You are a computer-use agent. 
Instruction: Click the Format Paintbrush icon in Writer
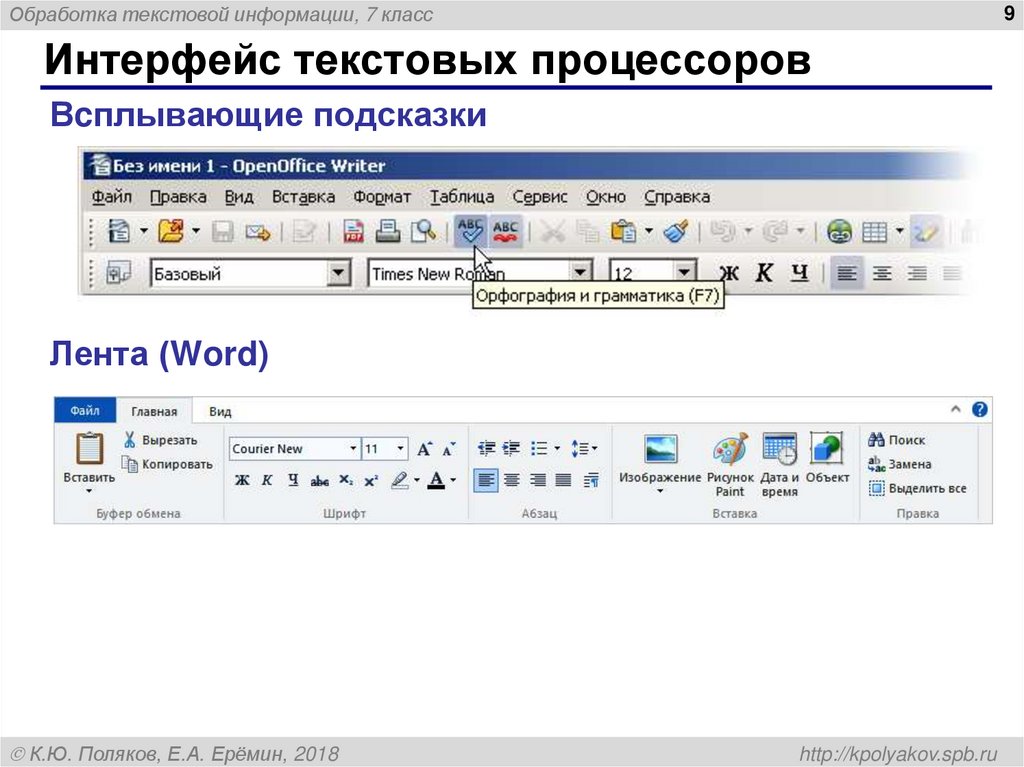tap(675, 231)
